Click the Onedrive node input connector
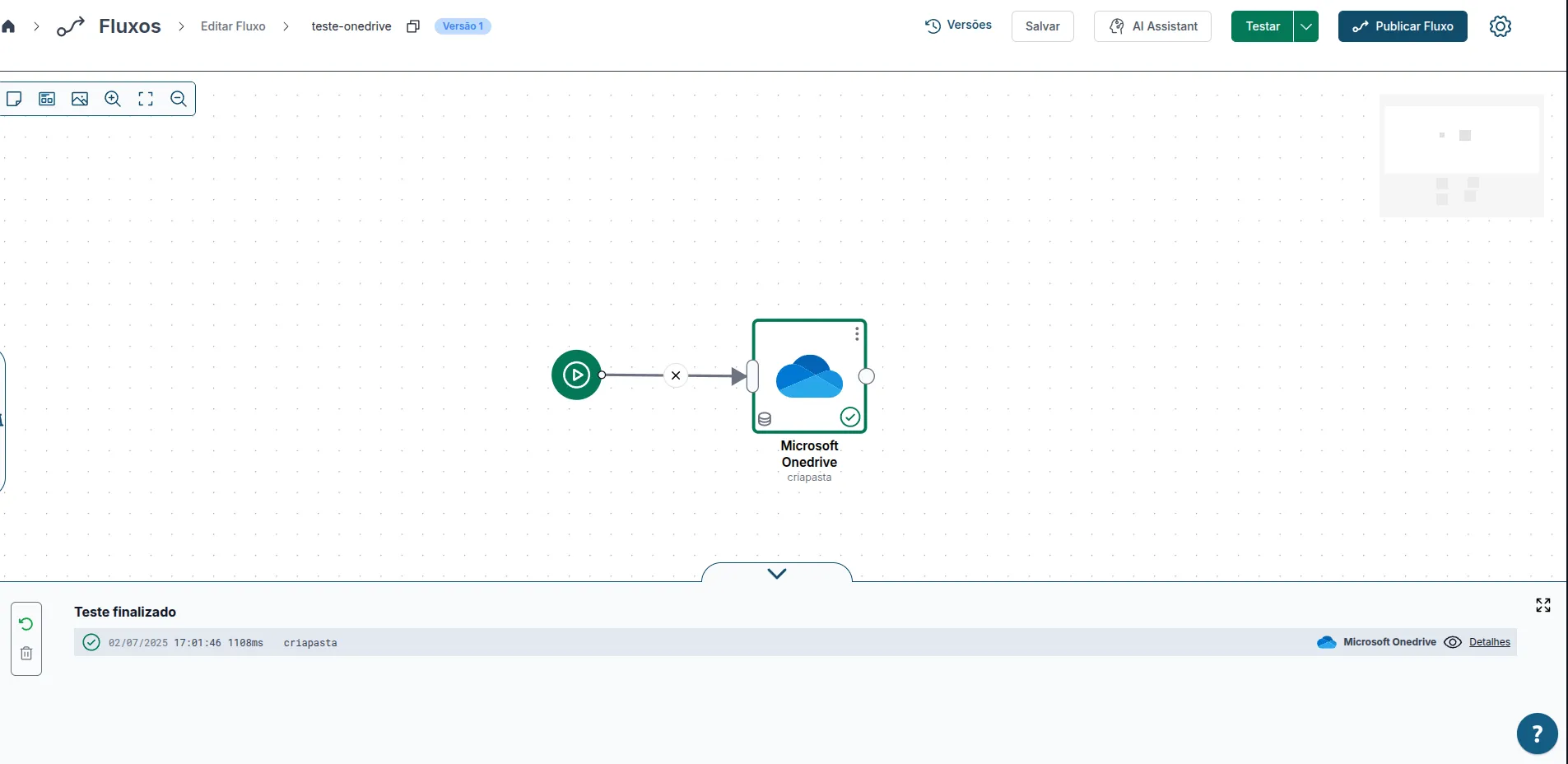1568x764 pixels. coord(752,376)
